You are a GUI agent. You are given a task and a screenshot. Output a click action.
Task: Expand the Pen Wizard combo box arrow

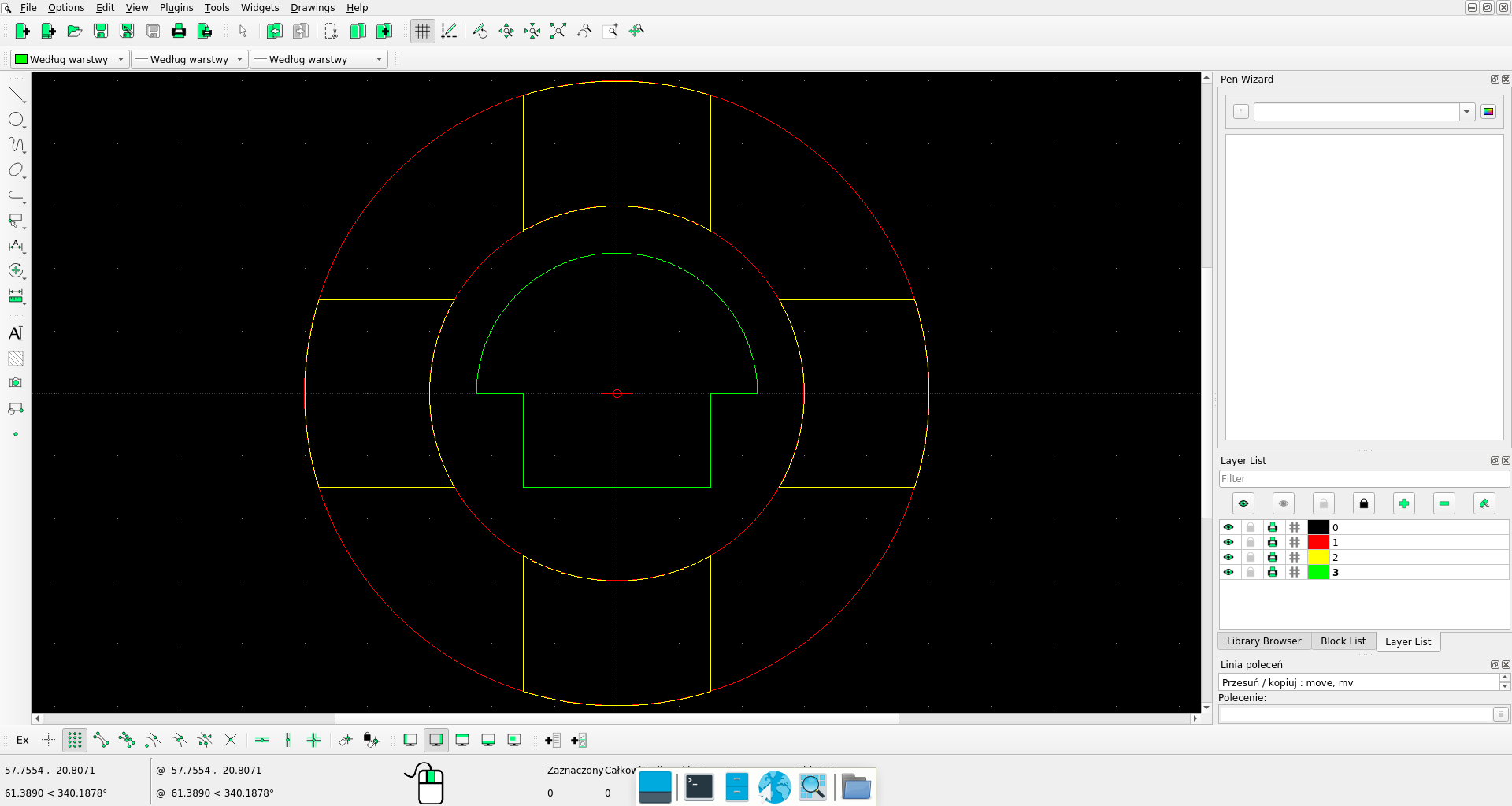coord(1466,112)
